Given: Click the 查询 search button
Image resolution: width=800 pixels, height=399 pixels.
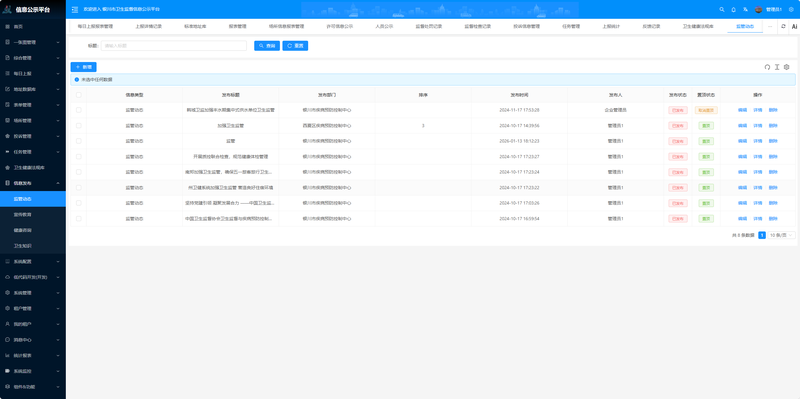Looking at the screenshot, I should (x=267, y=46).
